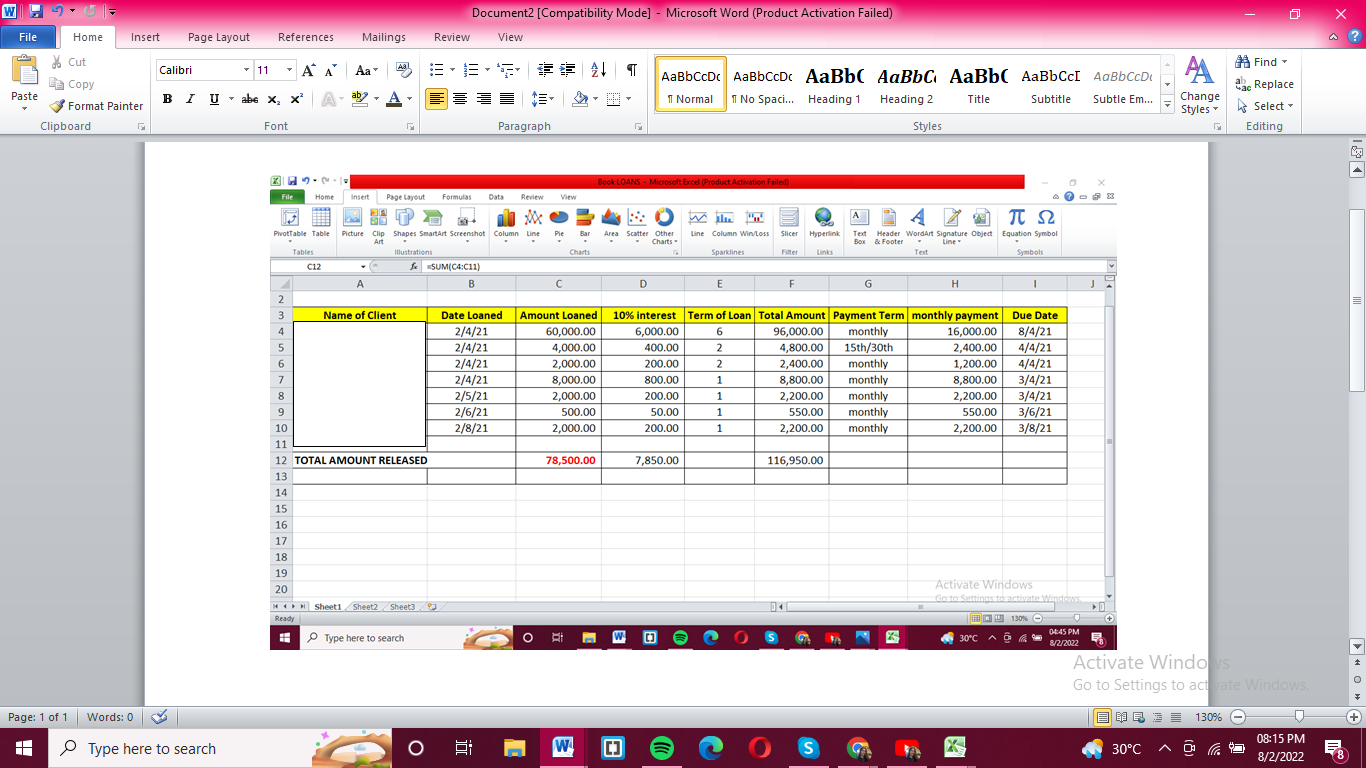This screenshot has height=768, width=1366.
Task: Cut the selection with the scissors tool
Action: click(x=69, y=62)
